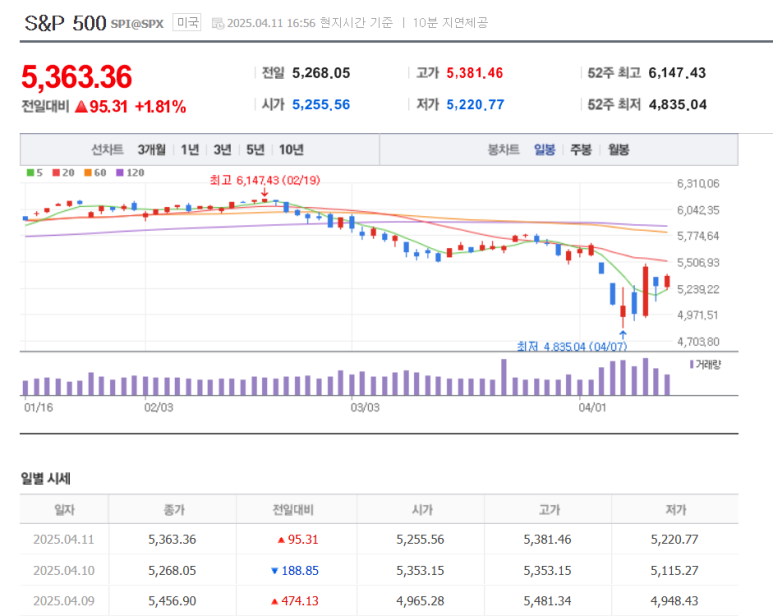This screenshot has height=616, width=773.
Task: Click the 최저 4,835.04 (04/07) chart marker
Action: 572,346
